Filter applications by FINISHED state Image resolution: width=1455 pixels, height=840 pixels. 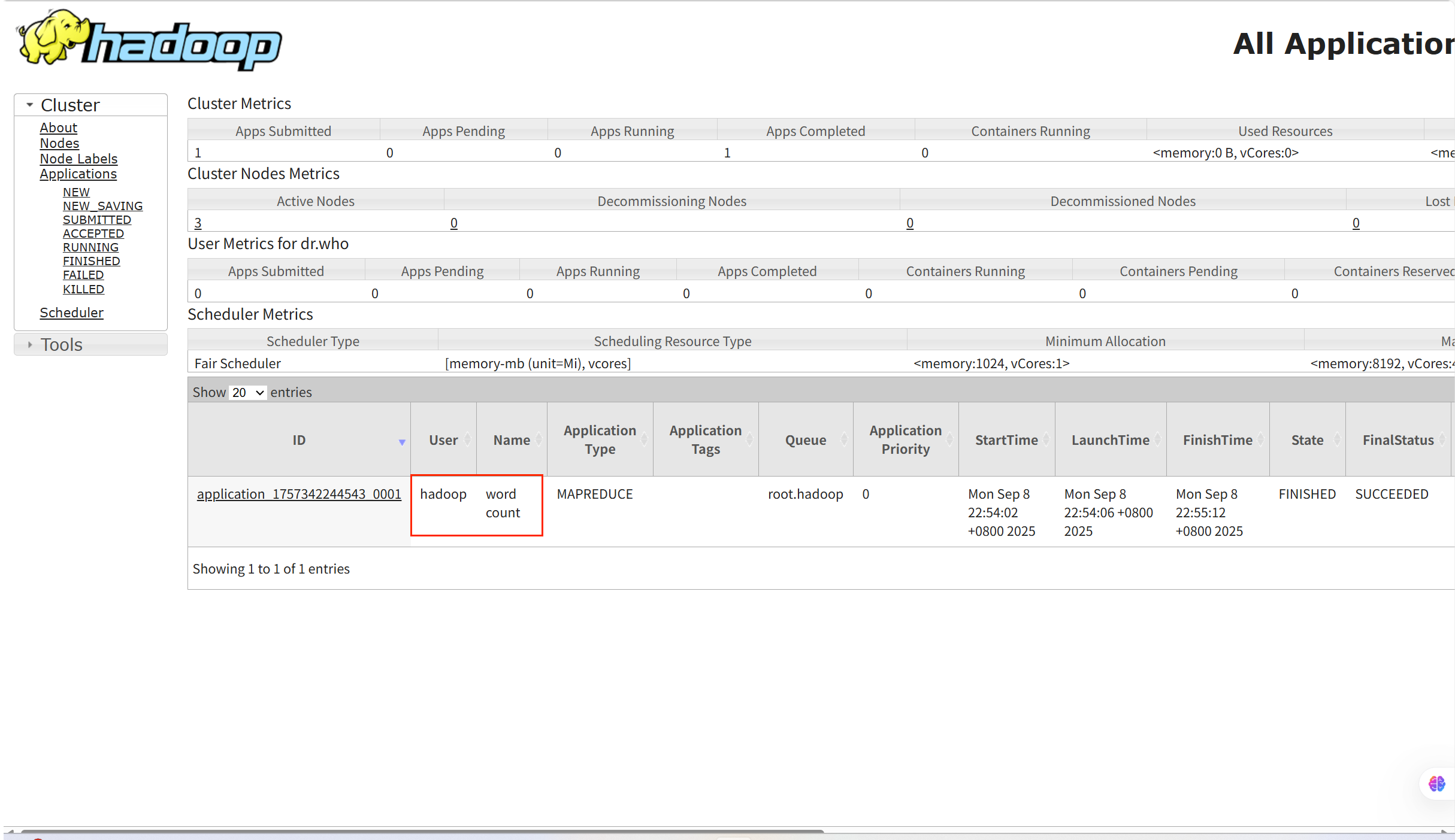[x=91, y=261]
